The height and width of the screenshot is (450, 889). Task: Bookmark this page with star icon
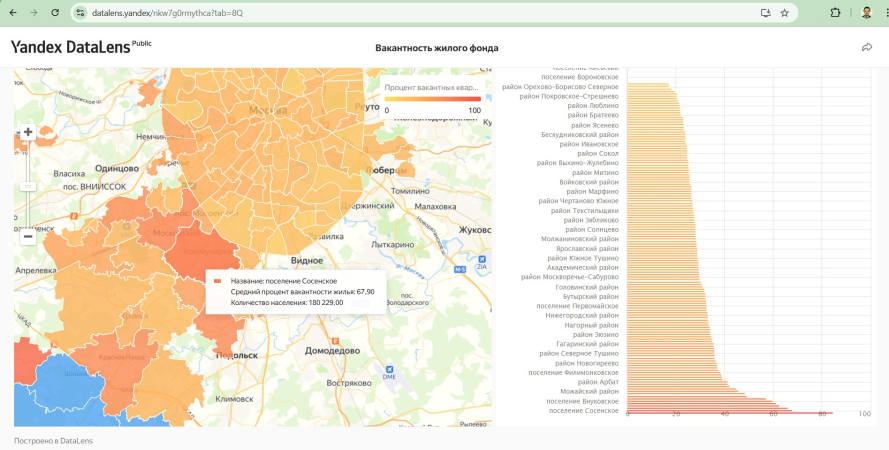(785, 13)
